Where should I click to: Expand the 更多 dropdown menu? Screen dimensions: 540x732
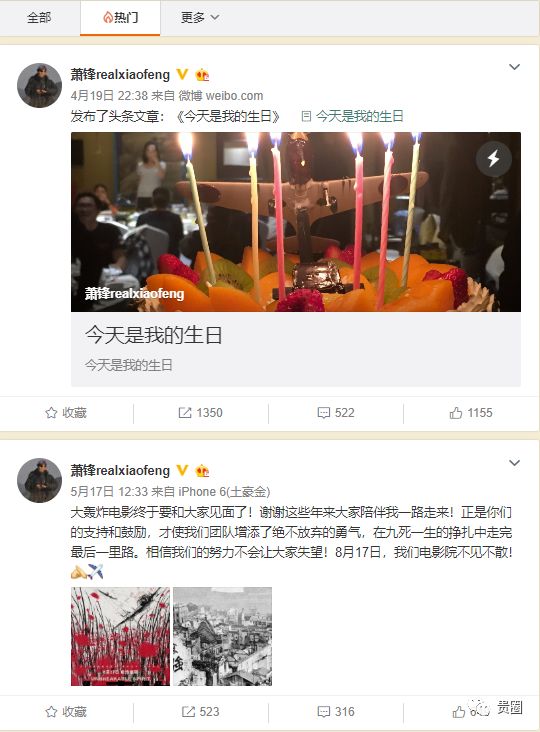(200, 17)
